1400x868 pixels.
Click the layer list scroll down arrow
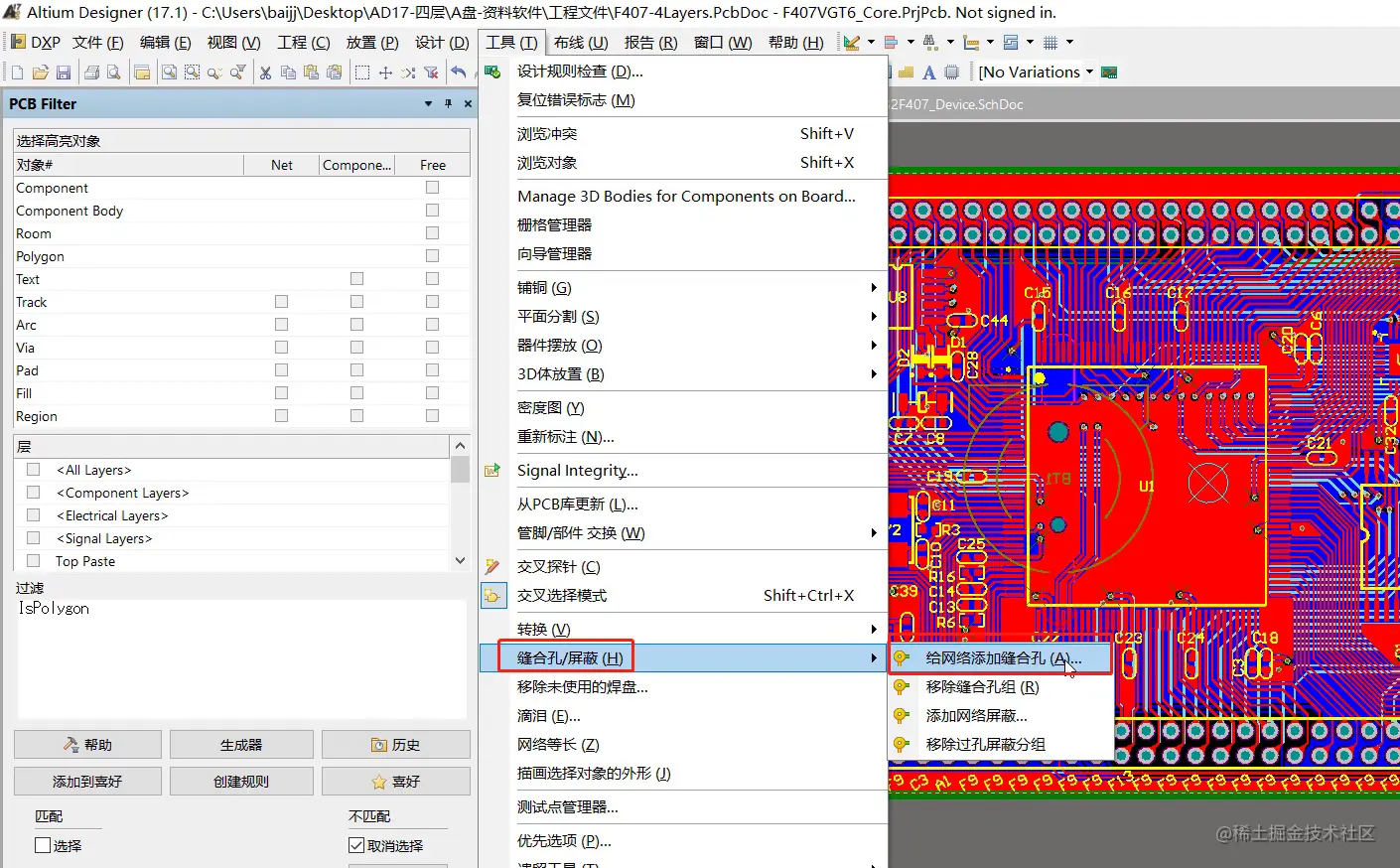coord(460,561)
